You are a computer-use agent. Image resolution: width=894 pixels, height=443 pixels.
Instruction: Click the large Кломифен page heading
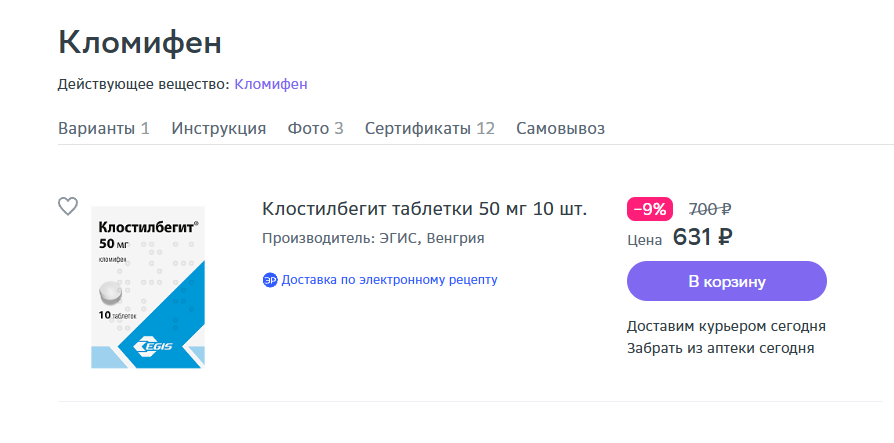click(140, 43)
